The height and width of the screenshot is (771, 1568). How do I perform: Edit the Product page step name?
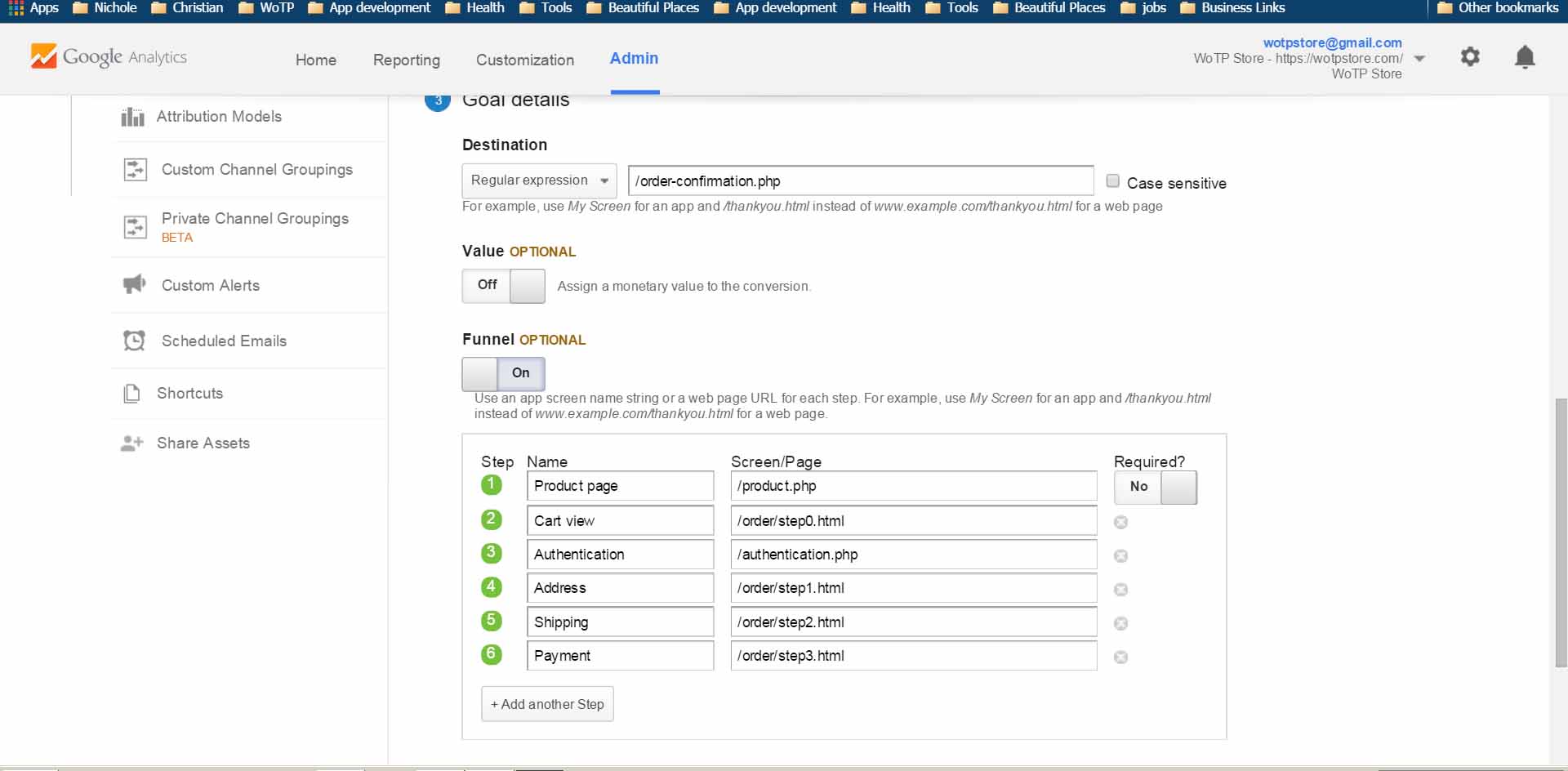[x=621, y=486]
